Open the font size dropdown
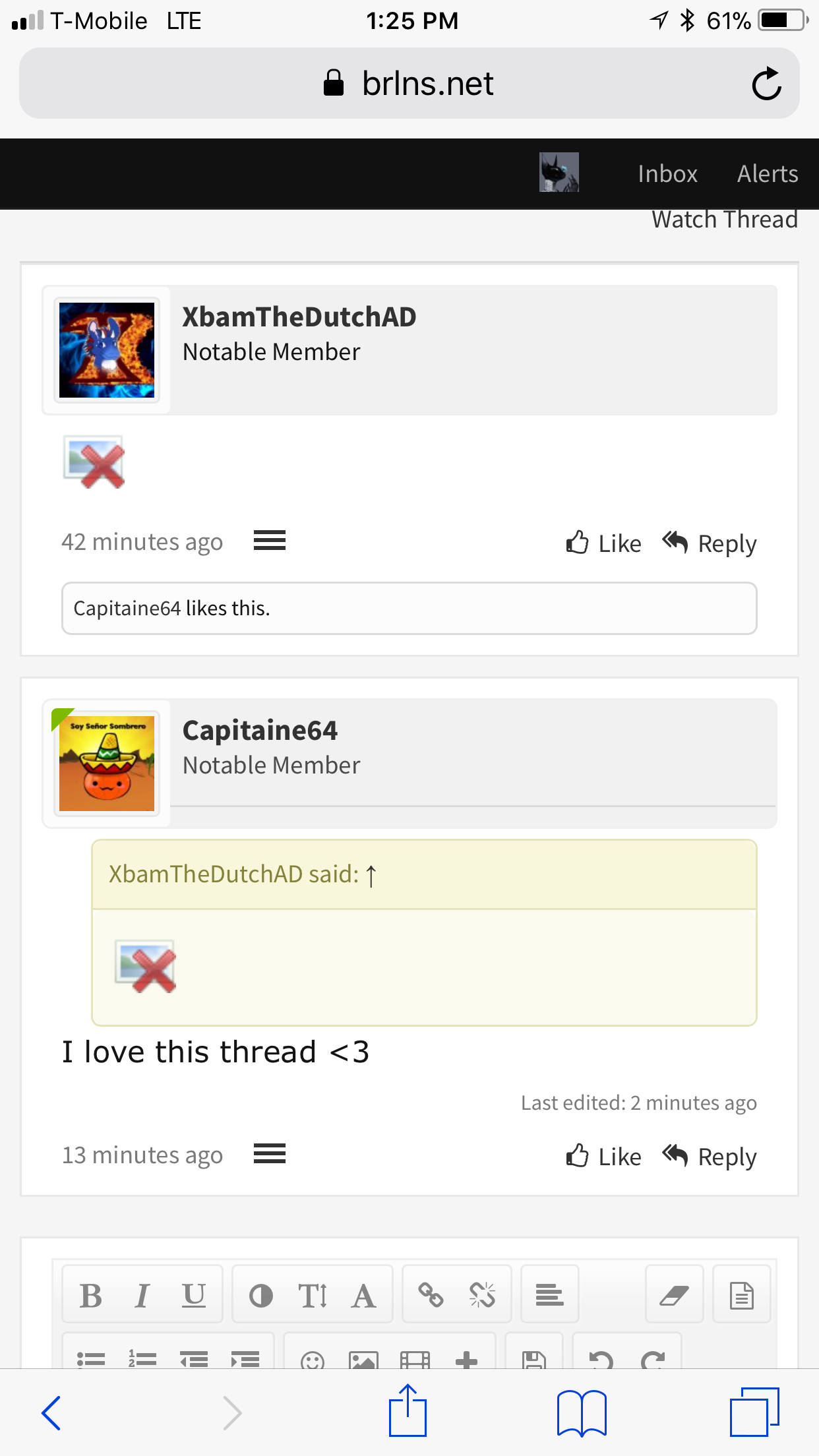The width and height of the screenshot is (819, 1456). (x=313, y=1296)
